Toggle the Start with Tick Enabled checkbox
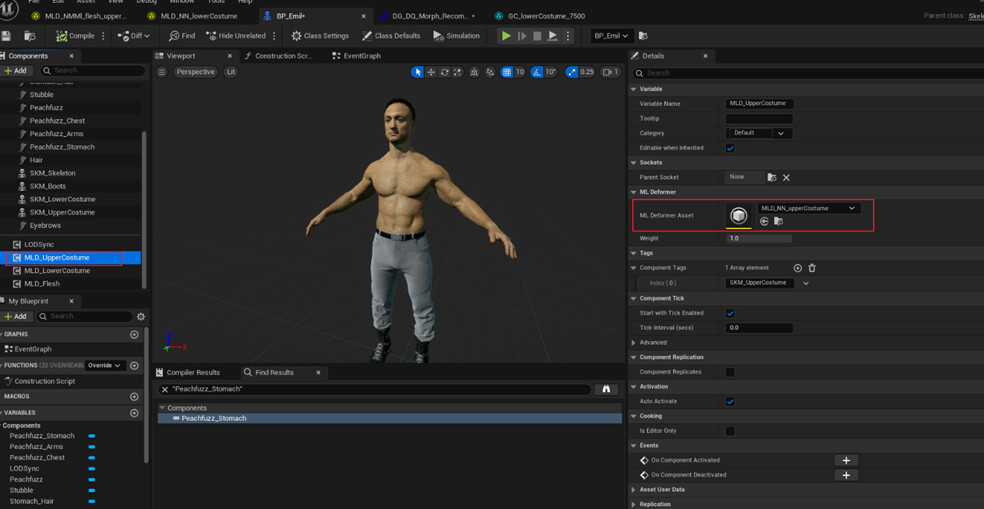The width and height of the screenshot is (984, 509). (x=730, y=313)
